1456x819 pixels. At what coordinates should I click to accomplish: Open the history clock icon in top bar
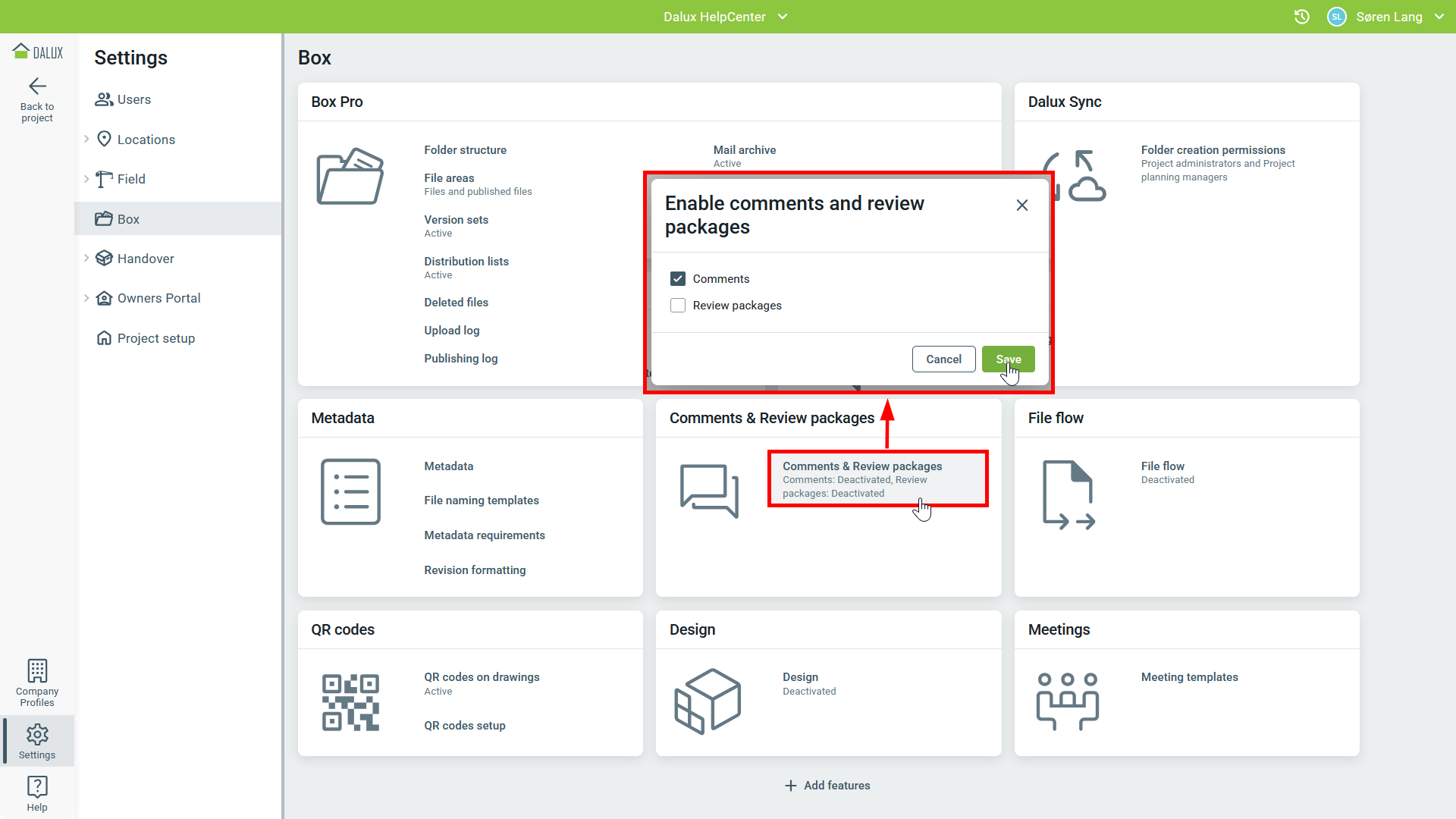[1301, 17]
